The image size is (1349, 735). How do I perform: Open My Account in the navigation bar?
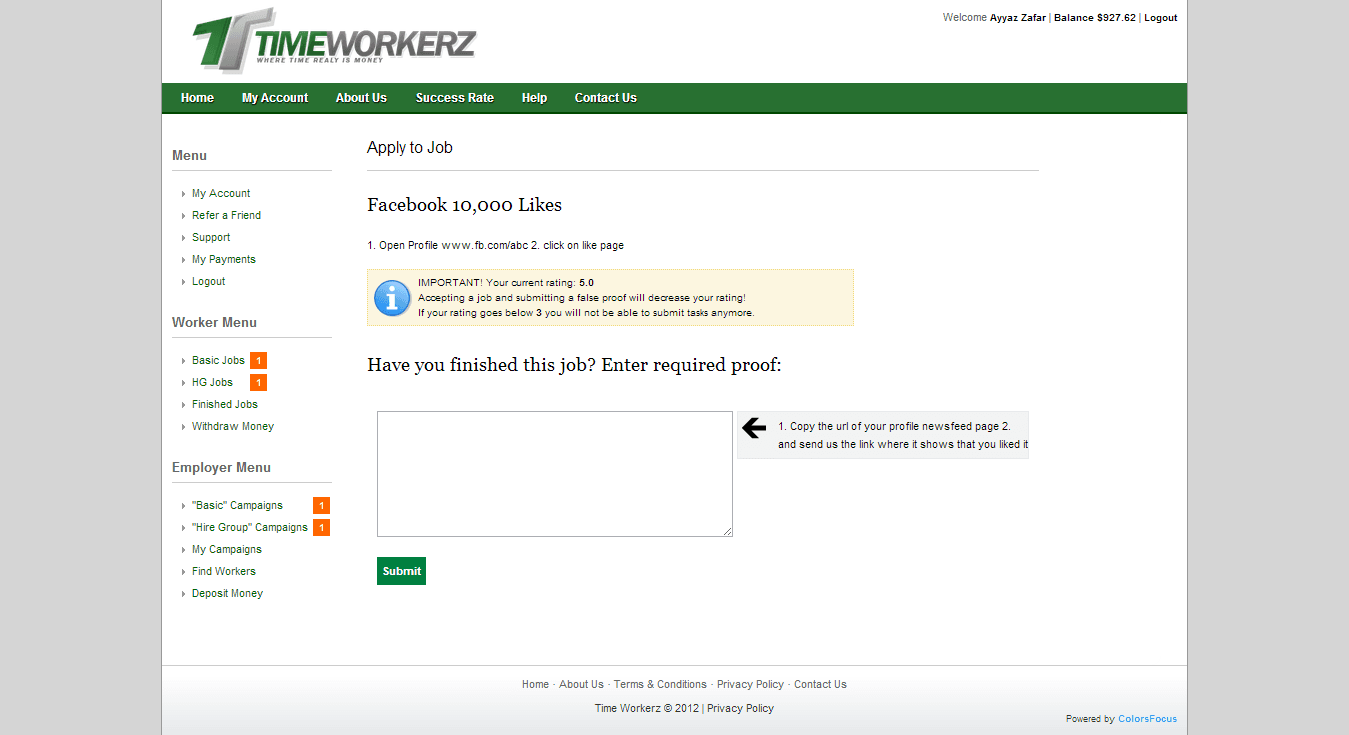(x=275, y=98)
